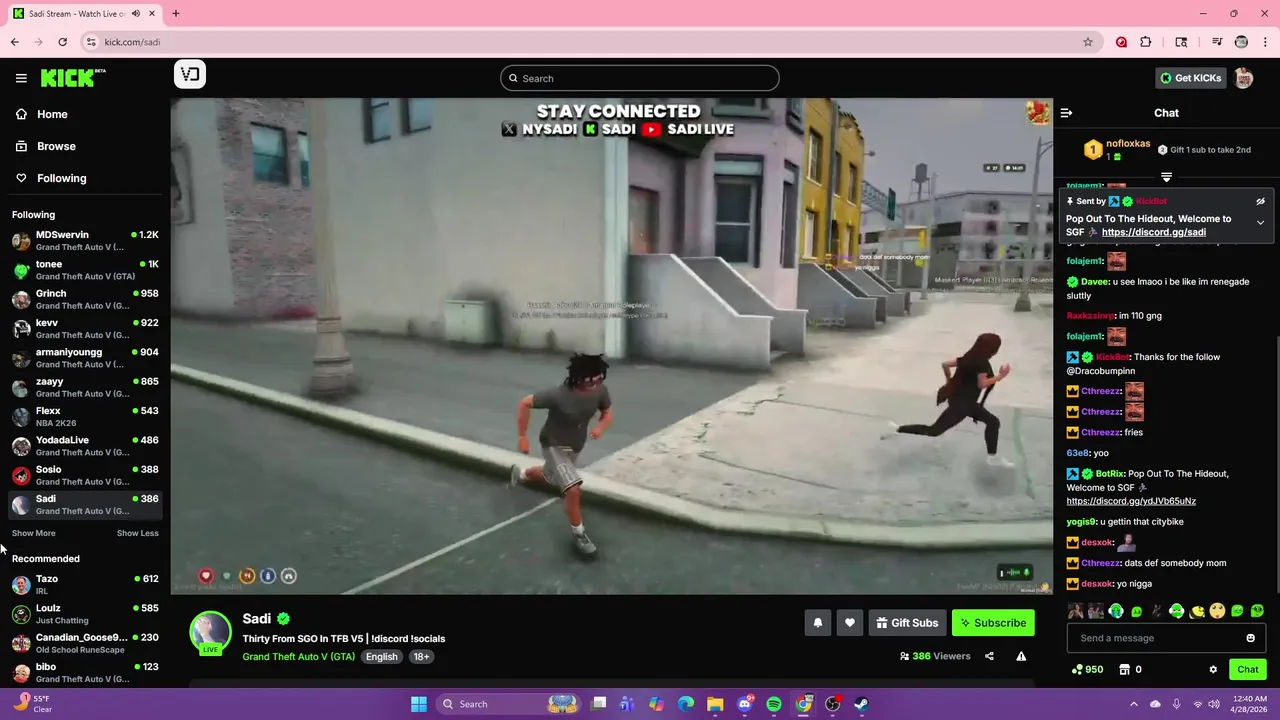Click the 18+ tag
The image size is (1280, 720).
pyautogui.click(x=422, y=657)
